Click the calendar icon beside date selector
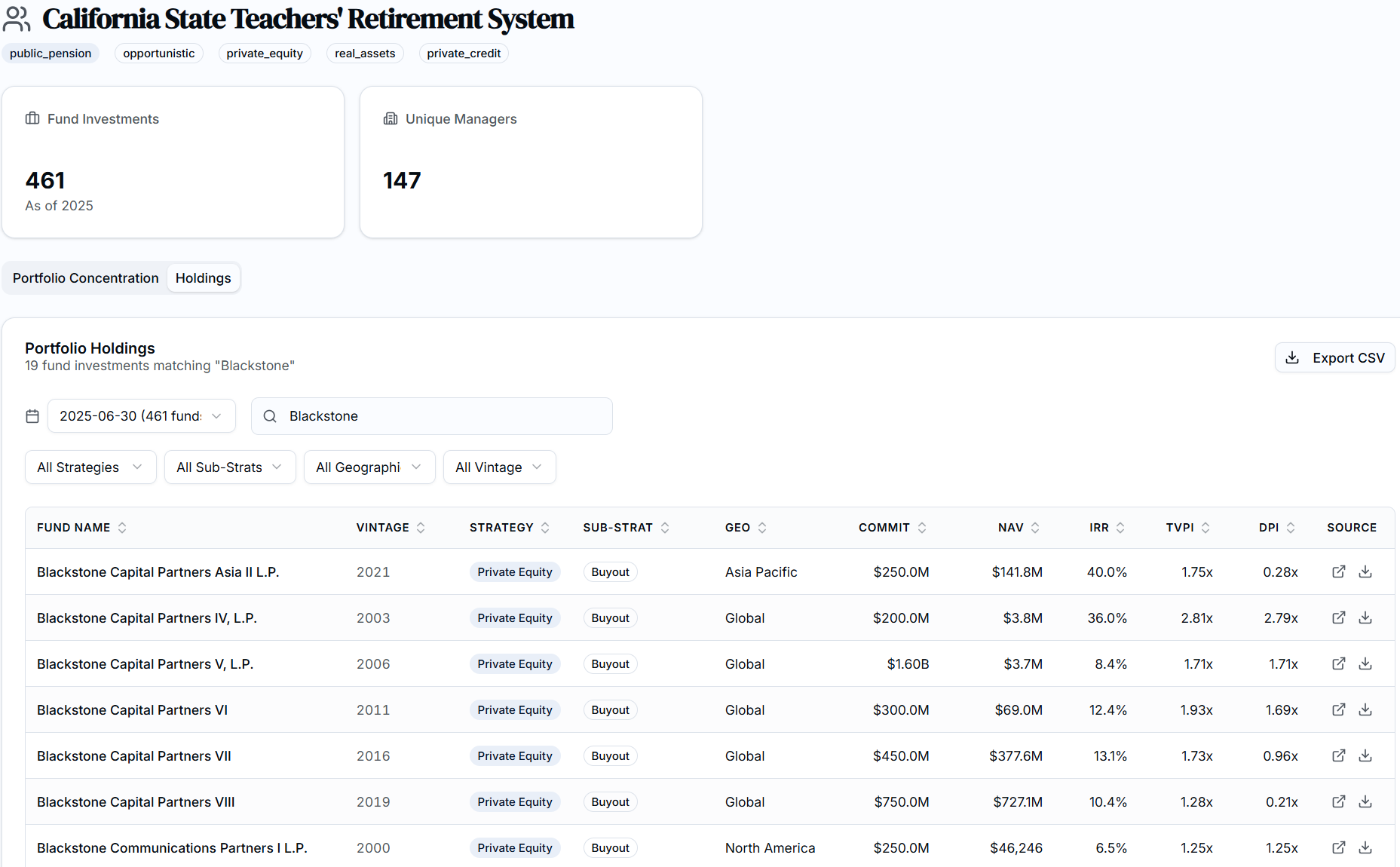1400x867 pixels. (x=32, y=416)
